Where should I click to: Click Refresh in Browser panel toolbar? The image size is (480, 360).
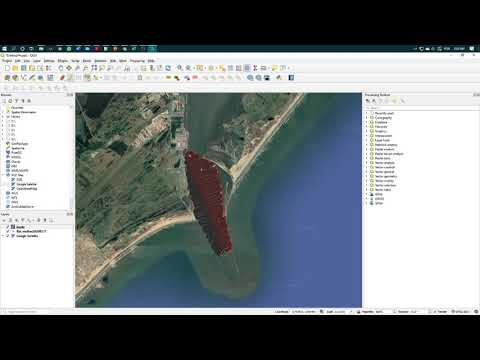[10, 101]
